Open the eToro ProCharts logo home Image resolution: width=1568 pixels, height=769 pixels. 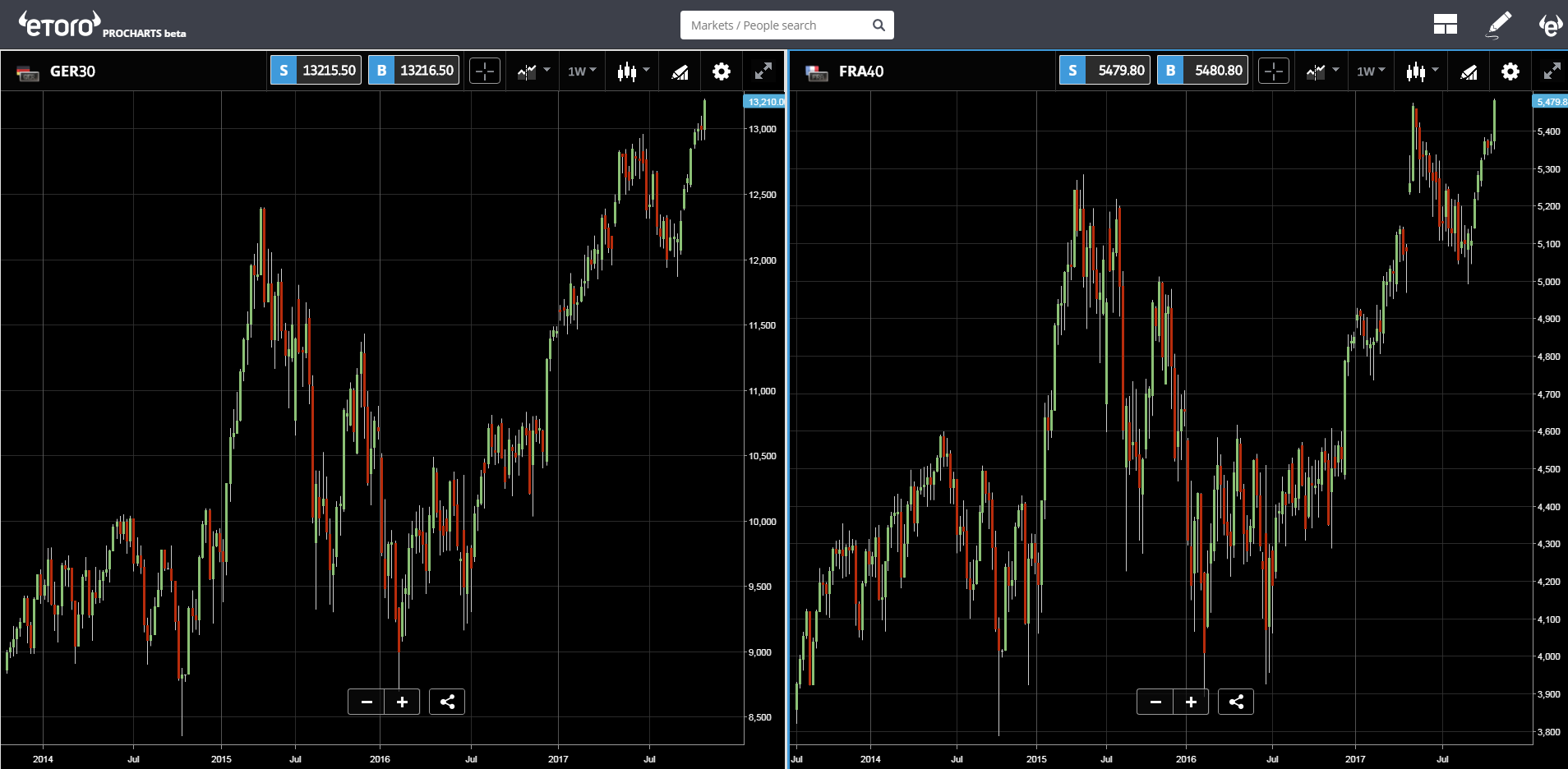pyautogui.click(x=102, y=25)
